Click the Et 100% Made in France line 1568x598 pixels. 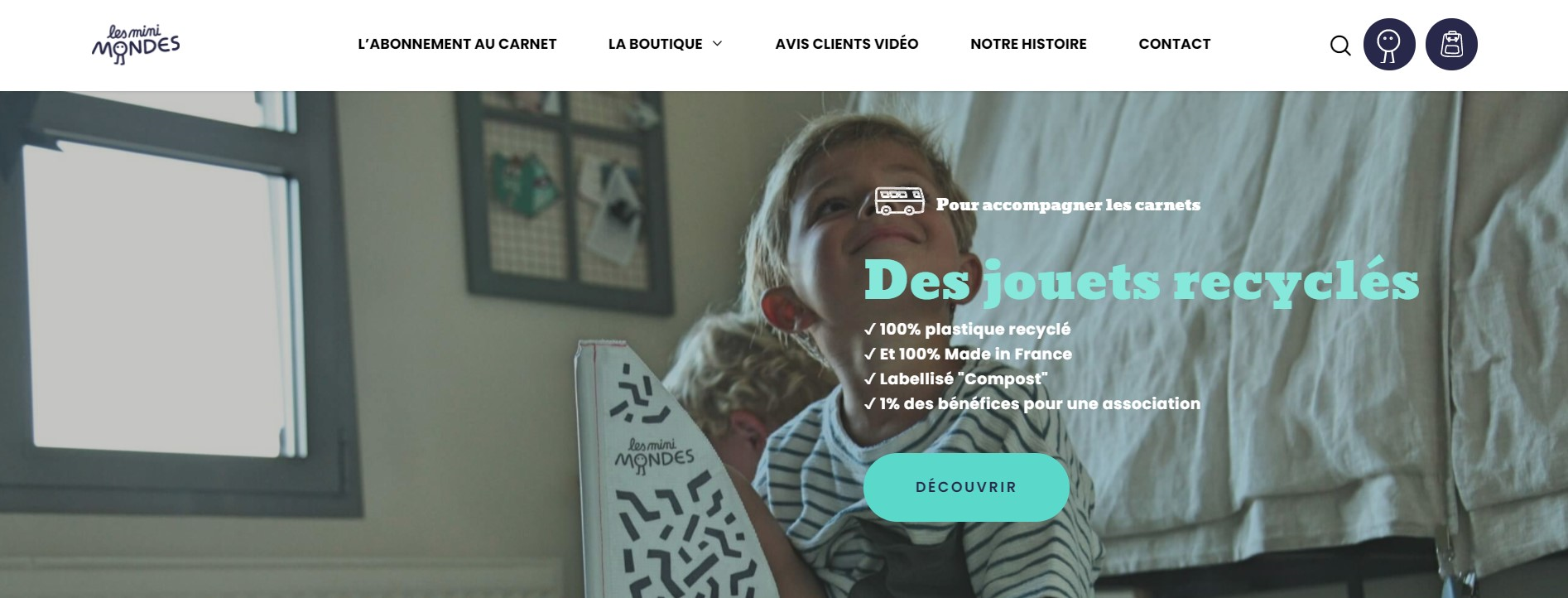click(968, 354)
